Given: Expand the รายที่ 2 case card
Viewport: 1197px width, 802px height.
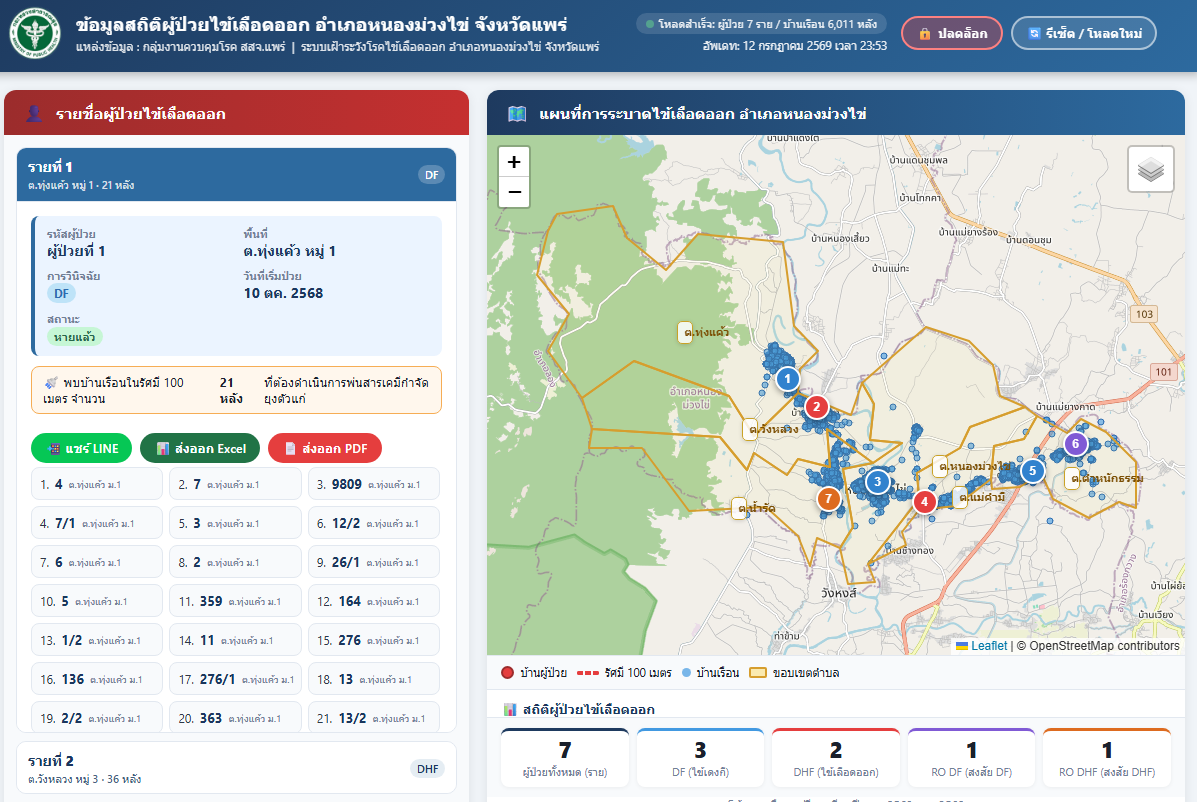Looking at the screenshot, I should pos(237,768).
